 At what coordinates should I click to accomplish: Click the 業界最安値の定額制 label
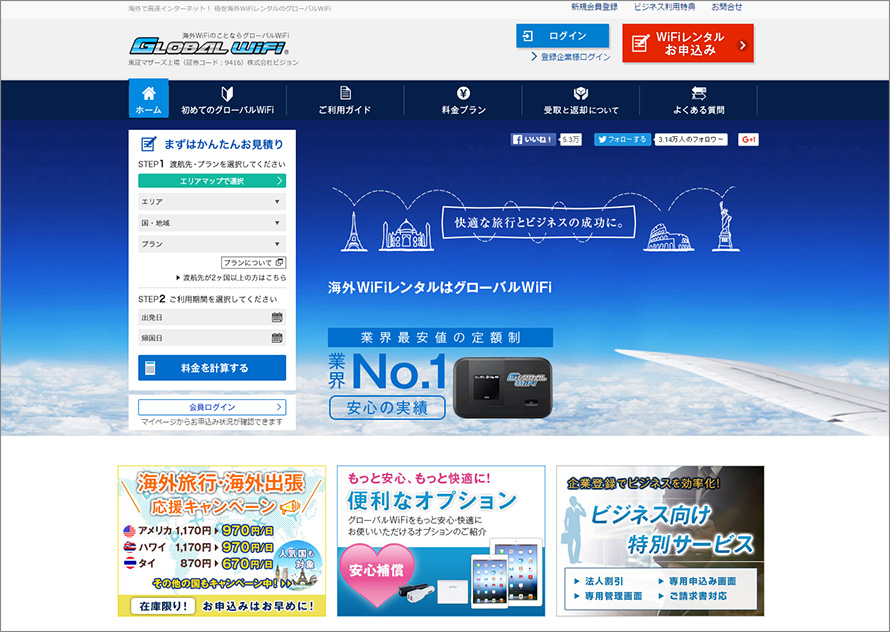(440, 337)
